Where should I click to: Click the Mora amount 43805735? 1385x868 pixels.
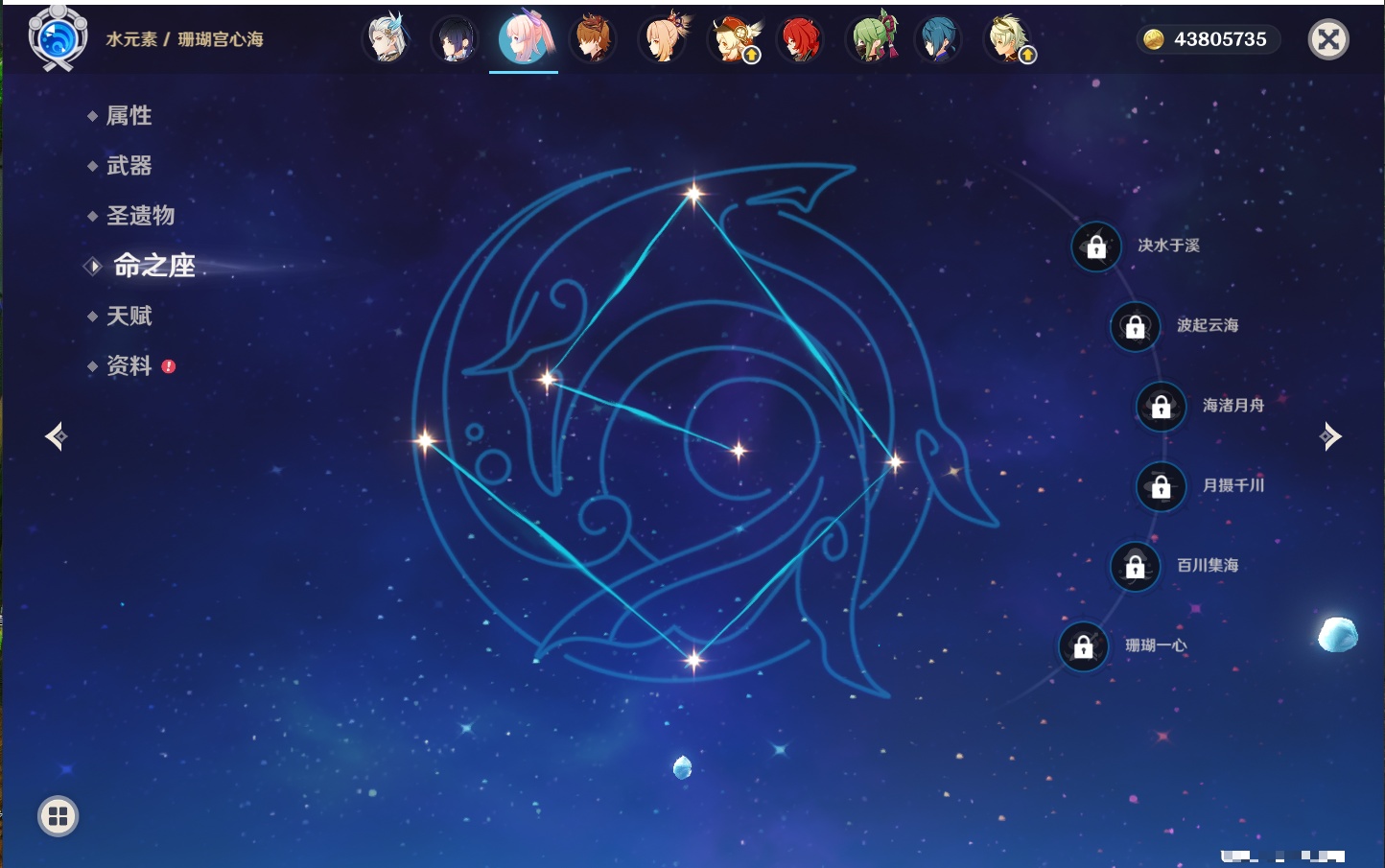point(1220,39)
